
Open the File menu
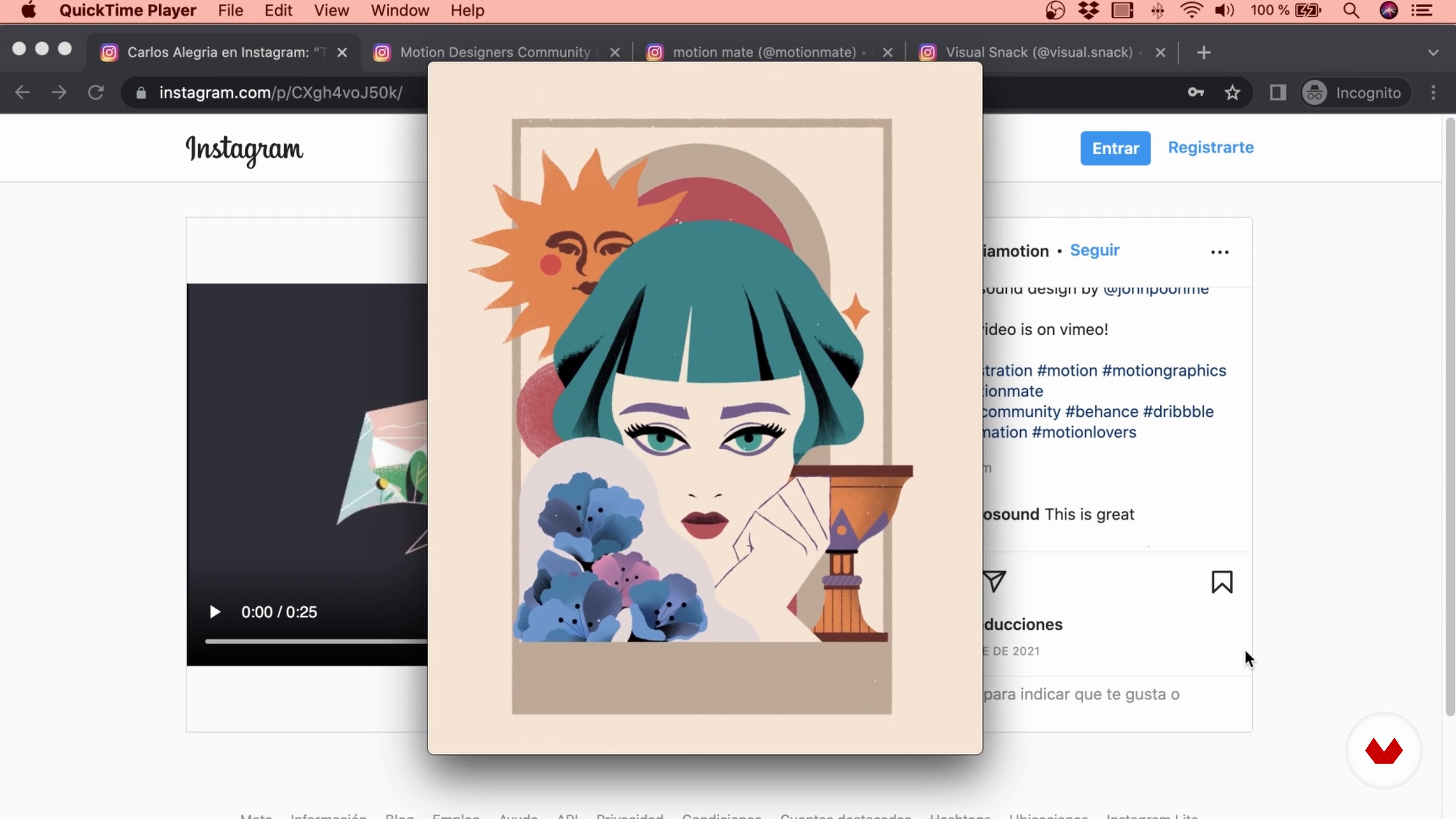coord(231,10)
